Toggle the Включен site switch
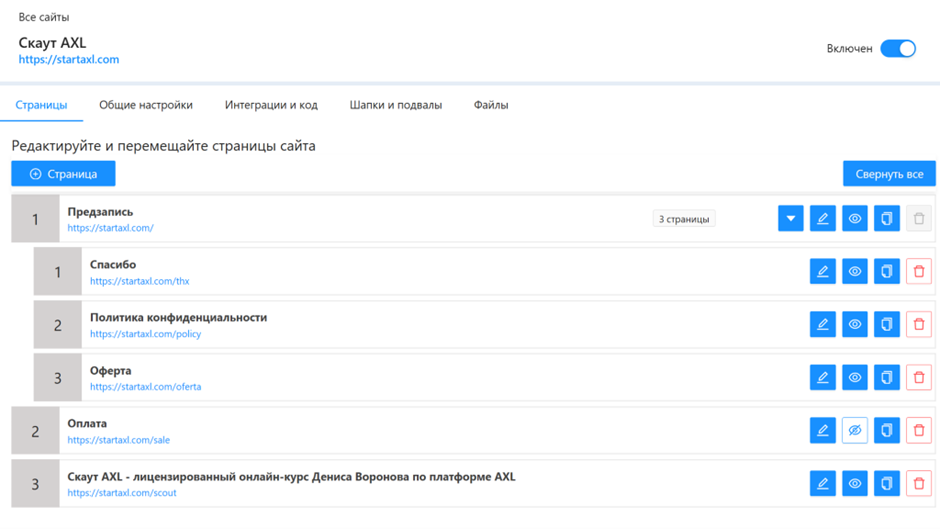Screen dimensions: 940x529 [x=897, y=49]
